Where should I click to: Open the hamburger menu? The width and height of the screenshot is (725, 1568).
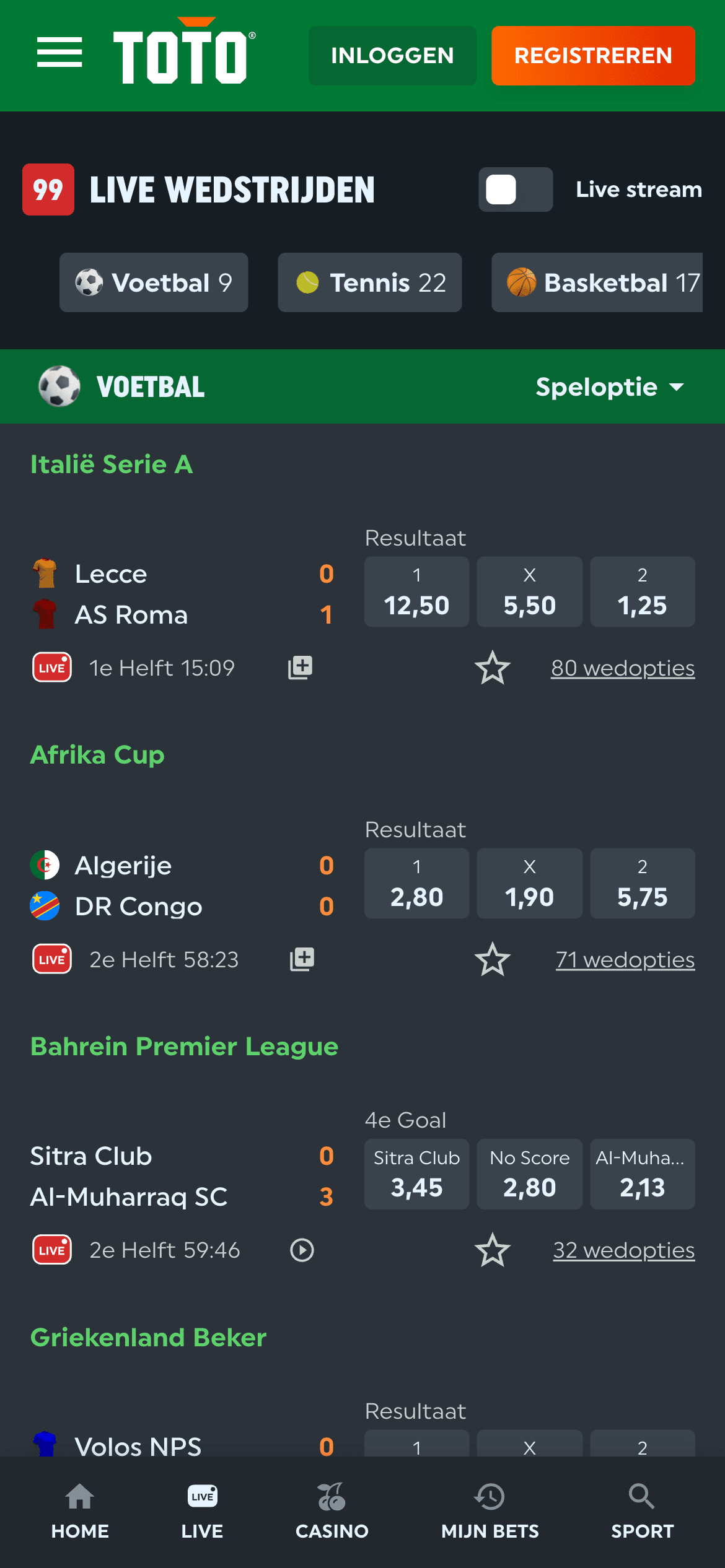tap(59, 52)
